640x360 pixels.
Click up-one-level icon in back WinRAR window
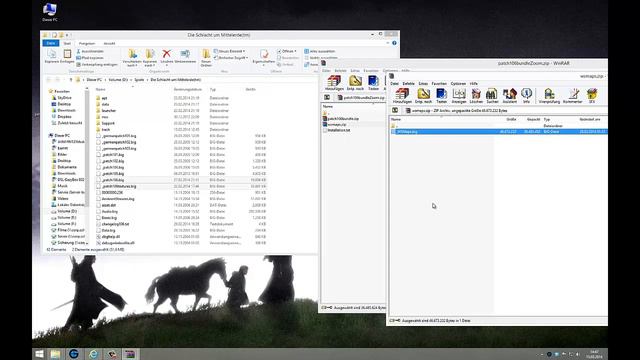[x=327, y=98]
